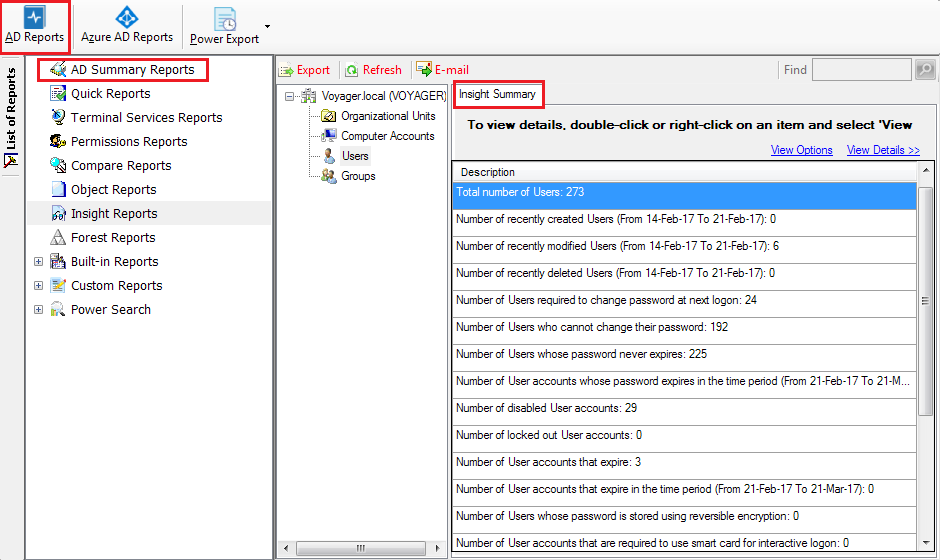940x560 pixels.
Task: Select the Groups tree item
Action: 358,176
